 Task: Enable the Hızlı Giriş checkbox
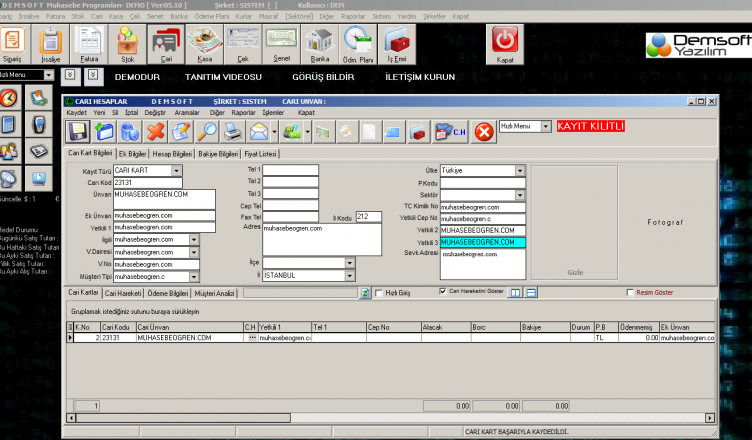[x=379, y=293]
